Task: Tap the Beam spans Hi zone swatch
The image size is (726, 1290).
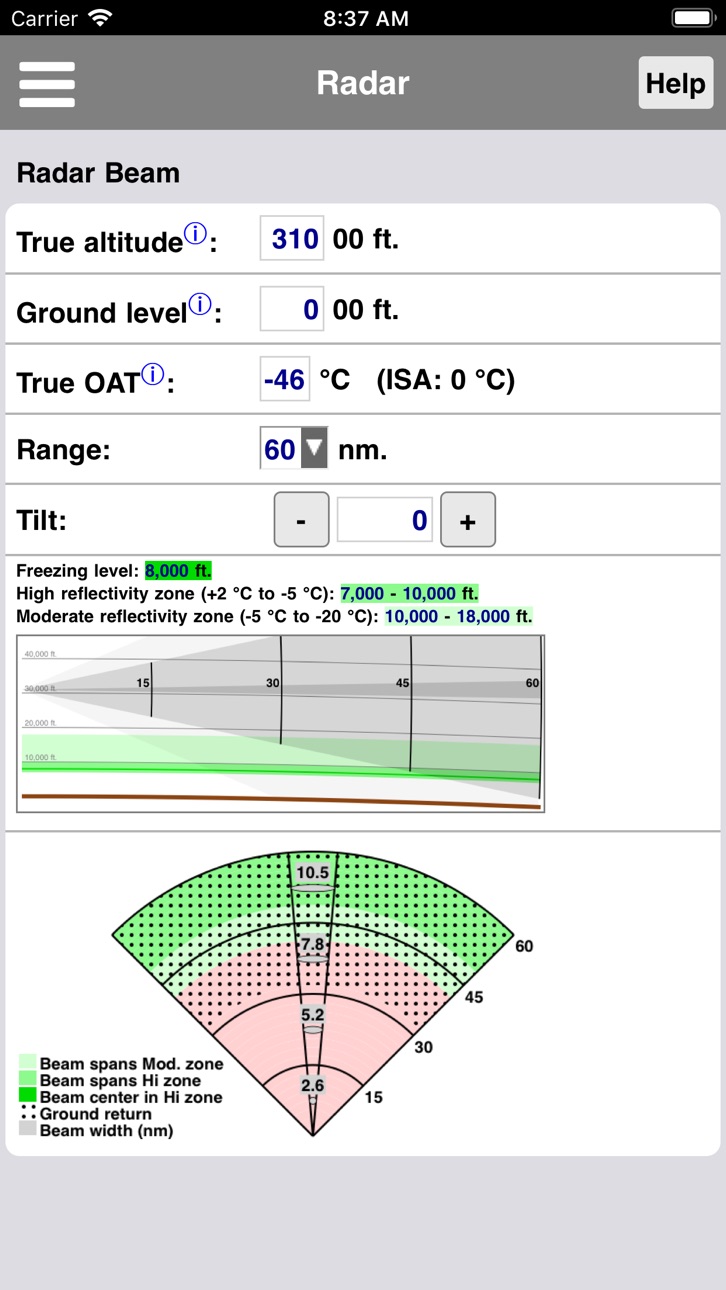Action: pyautogui.click(x=28, y=1080)
